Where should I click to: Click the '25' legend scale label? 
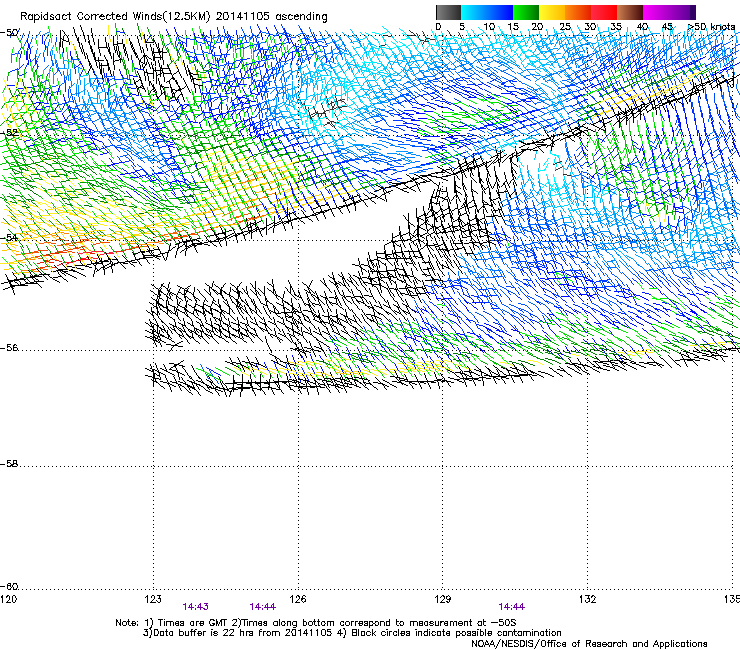565,26
